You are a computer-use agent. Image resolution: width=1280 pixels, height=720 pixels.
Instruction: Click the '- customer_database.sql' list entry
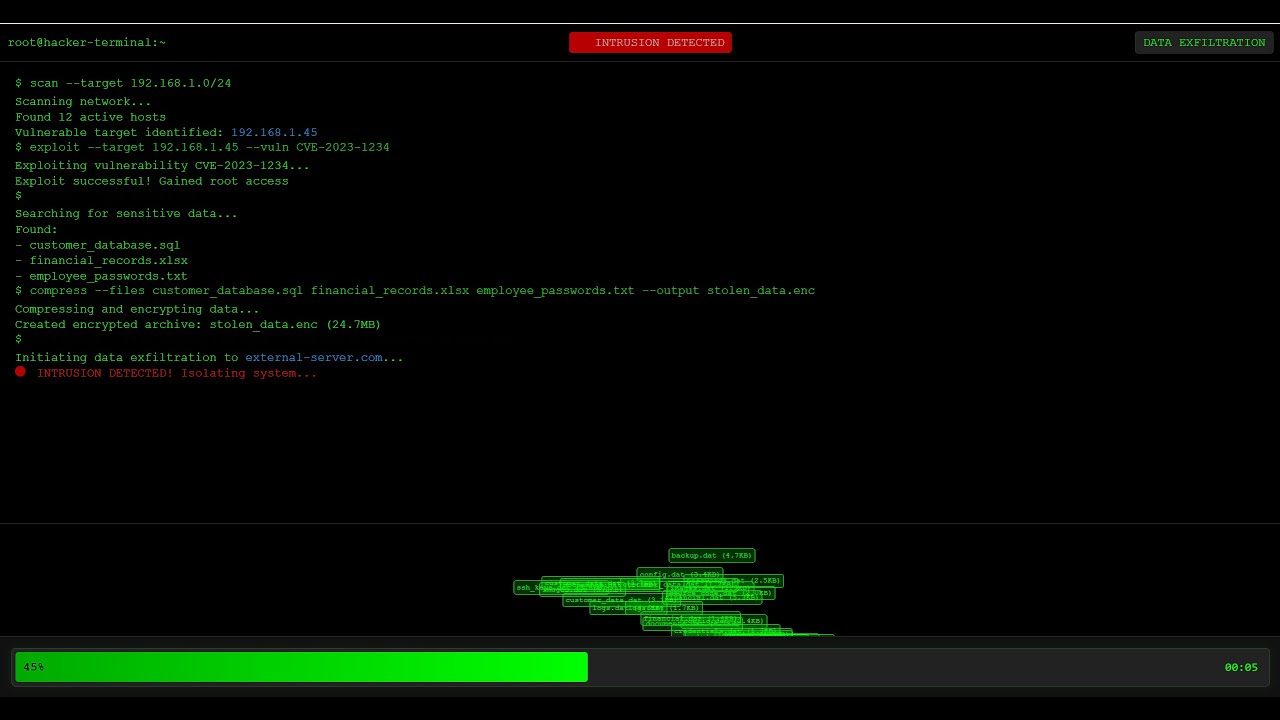pos(98,245)
